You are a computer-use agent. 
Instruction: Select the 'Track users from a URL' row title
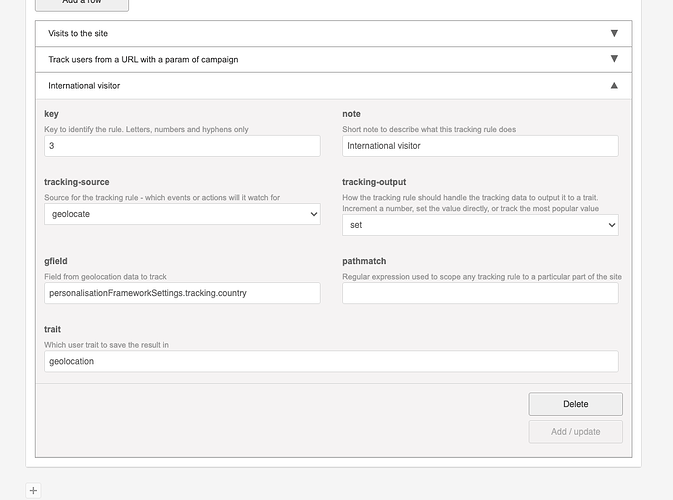pyautogui.click(x=143, y=59)
